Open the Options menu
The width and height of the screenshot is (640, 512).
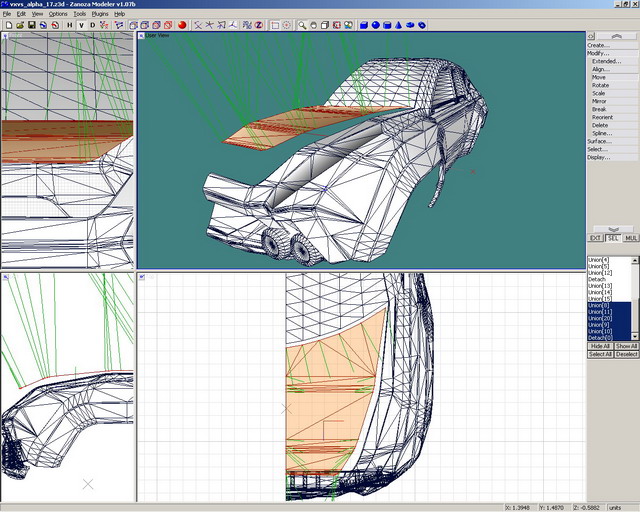[58, 14]
